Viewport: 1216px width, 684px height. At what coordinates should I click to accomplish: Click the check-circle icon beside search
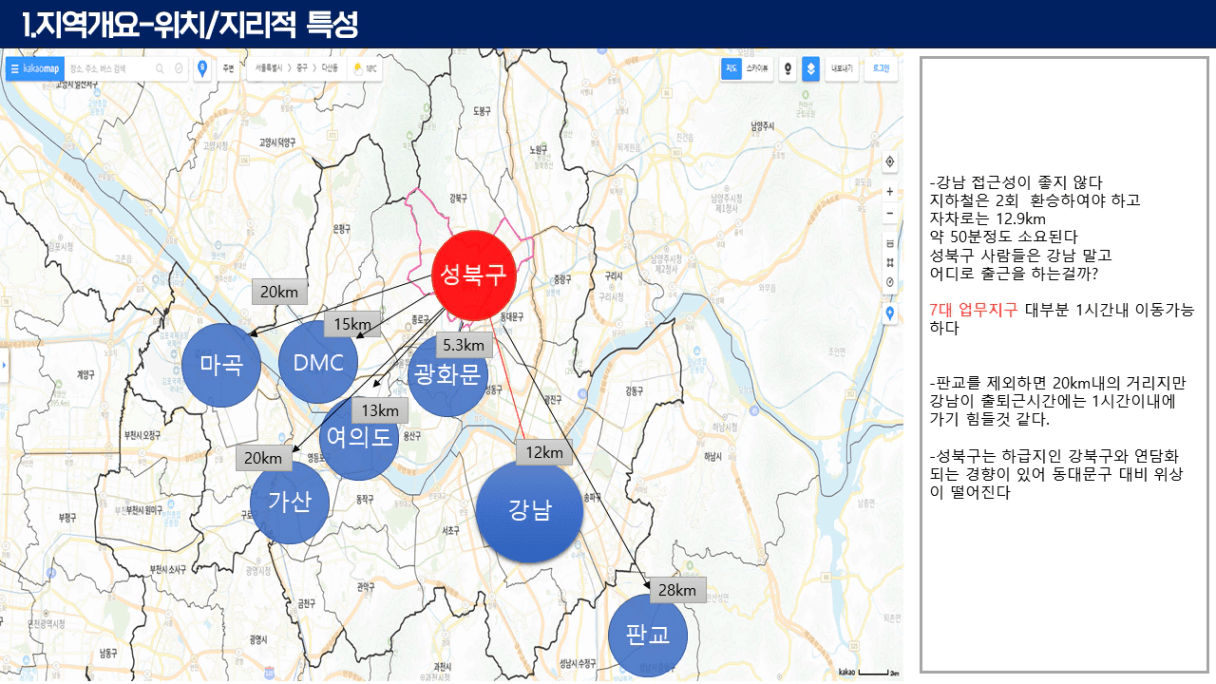(x=178, y=69)
